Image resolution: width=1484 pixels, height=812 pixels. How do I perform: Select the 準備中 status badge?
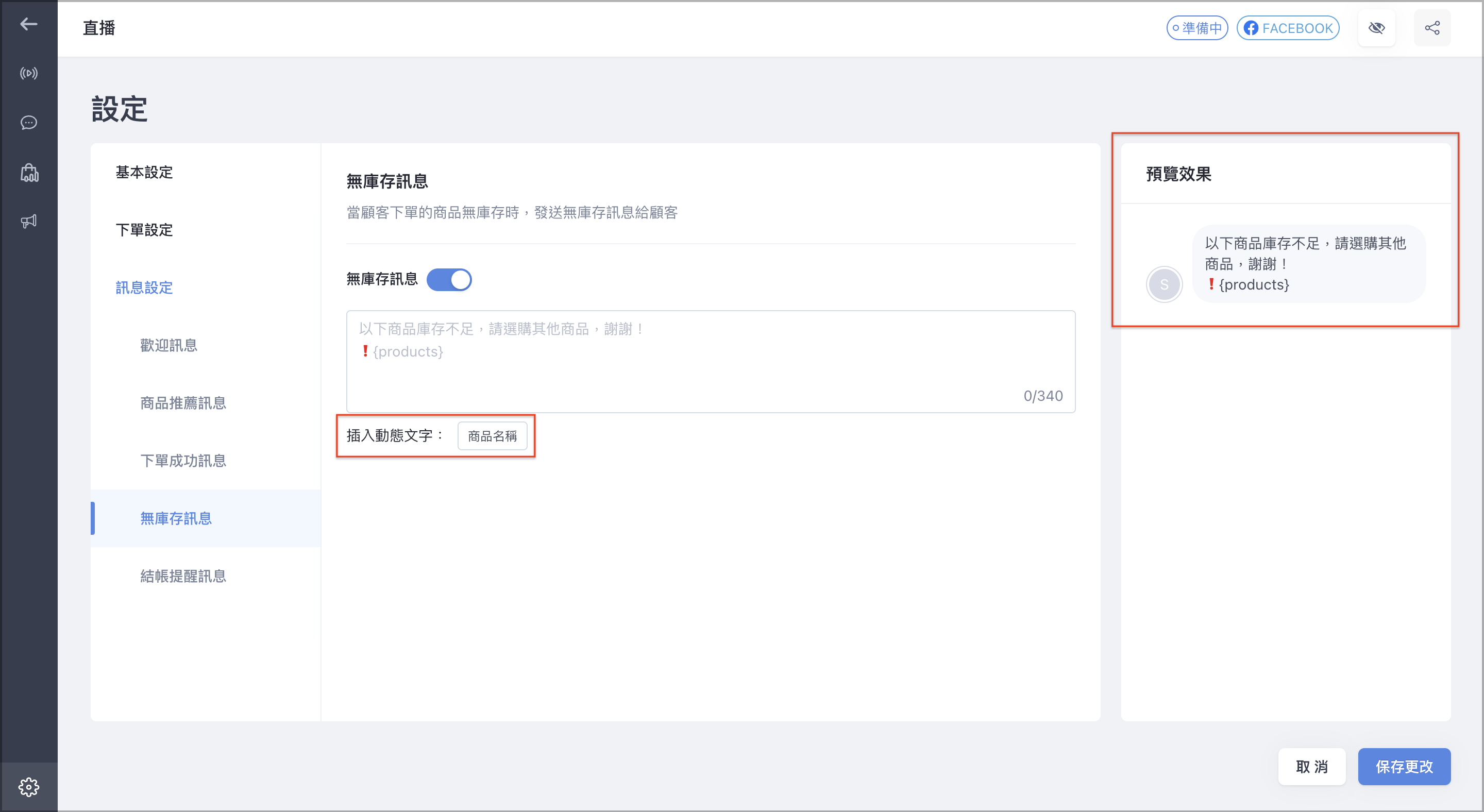pyautogui.click(x=1196, y=28)
